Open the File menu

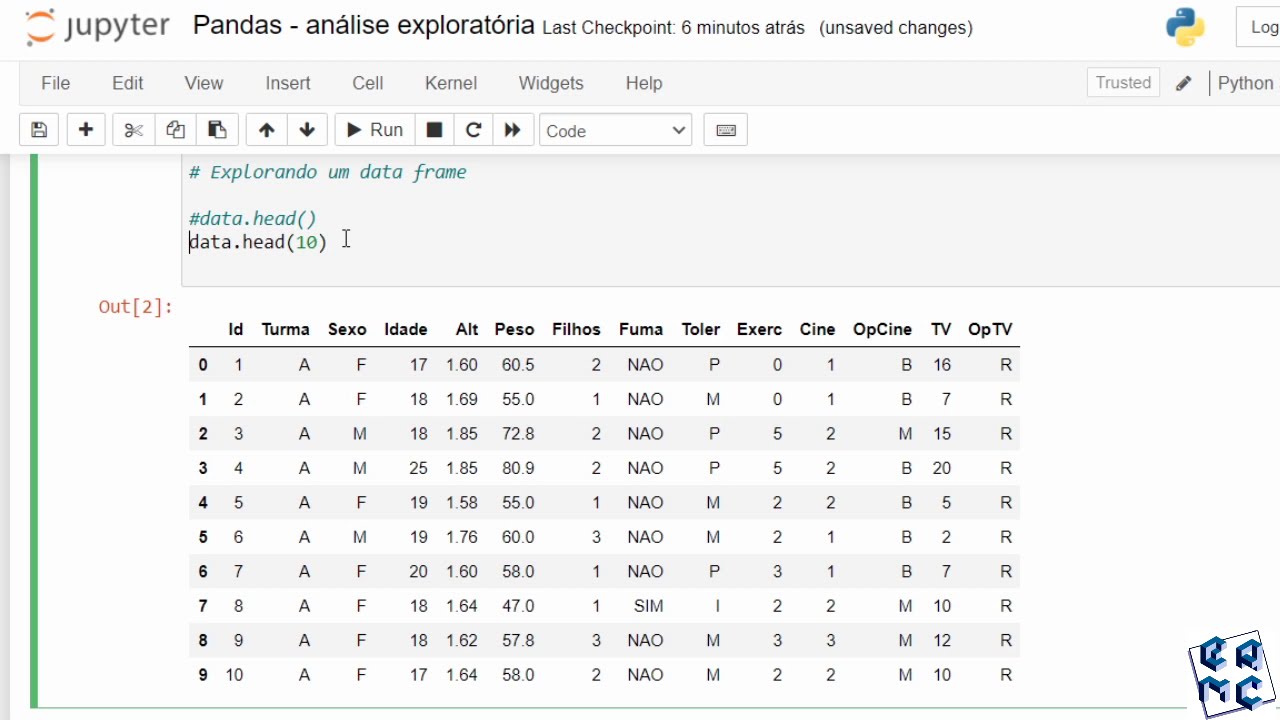pyautogui.click(x=55, y=83)
